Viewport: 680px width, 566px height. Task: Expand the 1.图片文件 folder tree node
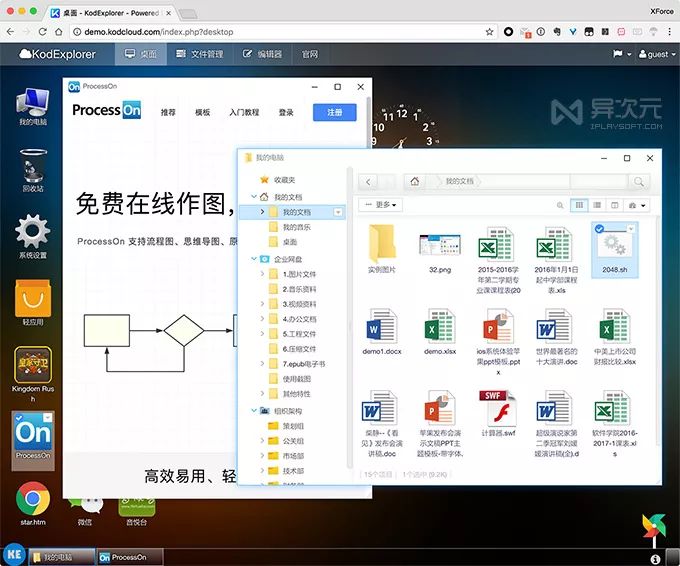pos(263,274)
